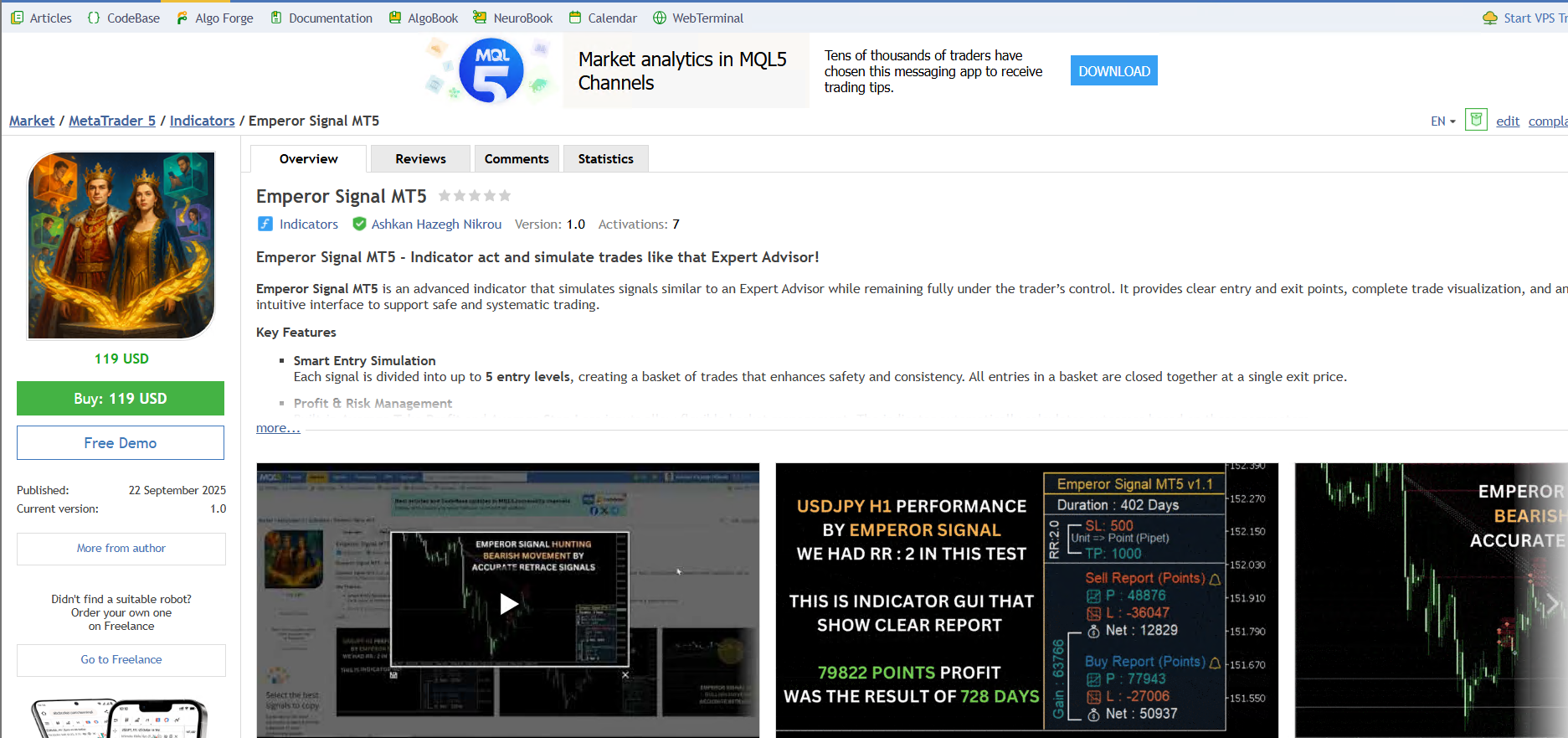Click the Buy: 119 USD button
Viewport: 1568px width, 738px height.
tap(121, 399)
